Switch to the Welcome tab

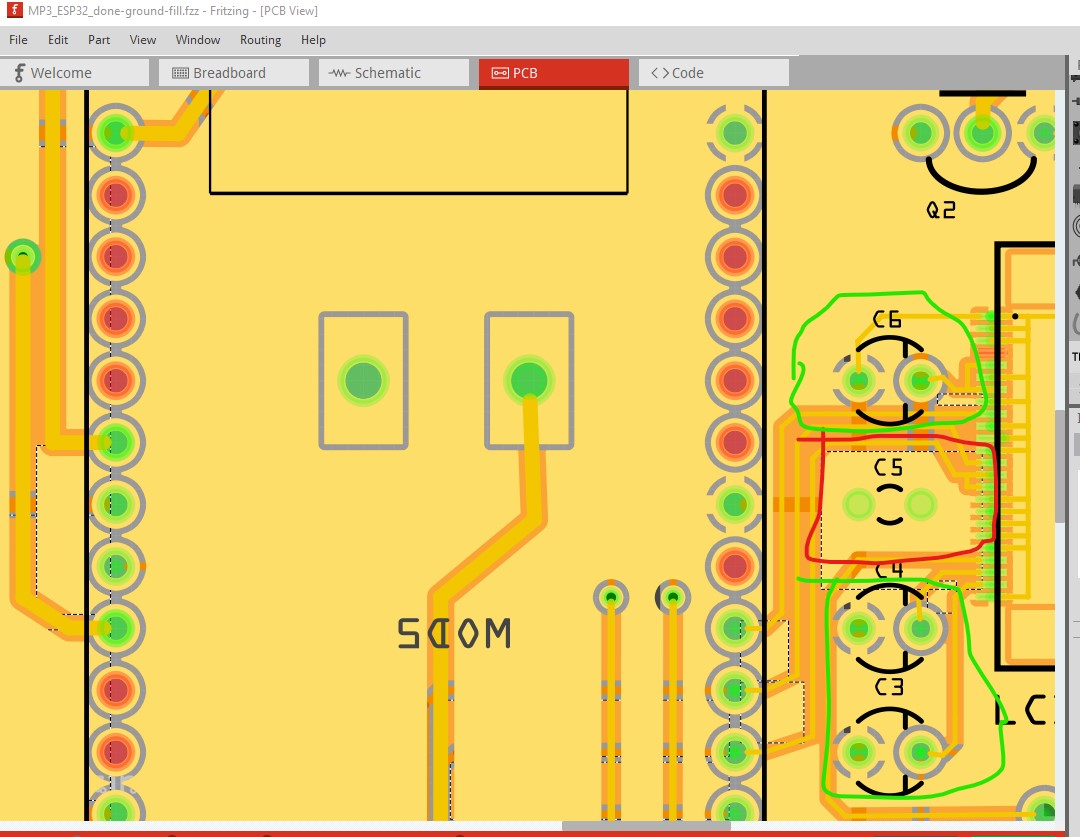(75, 73)
